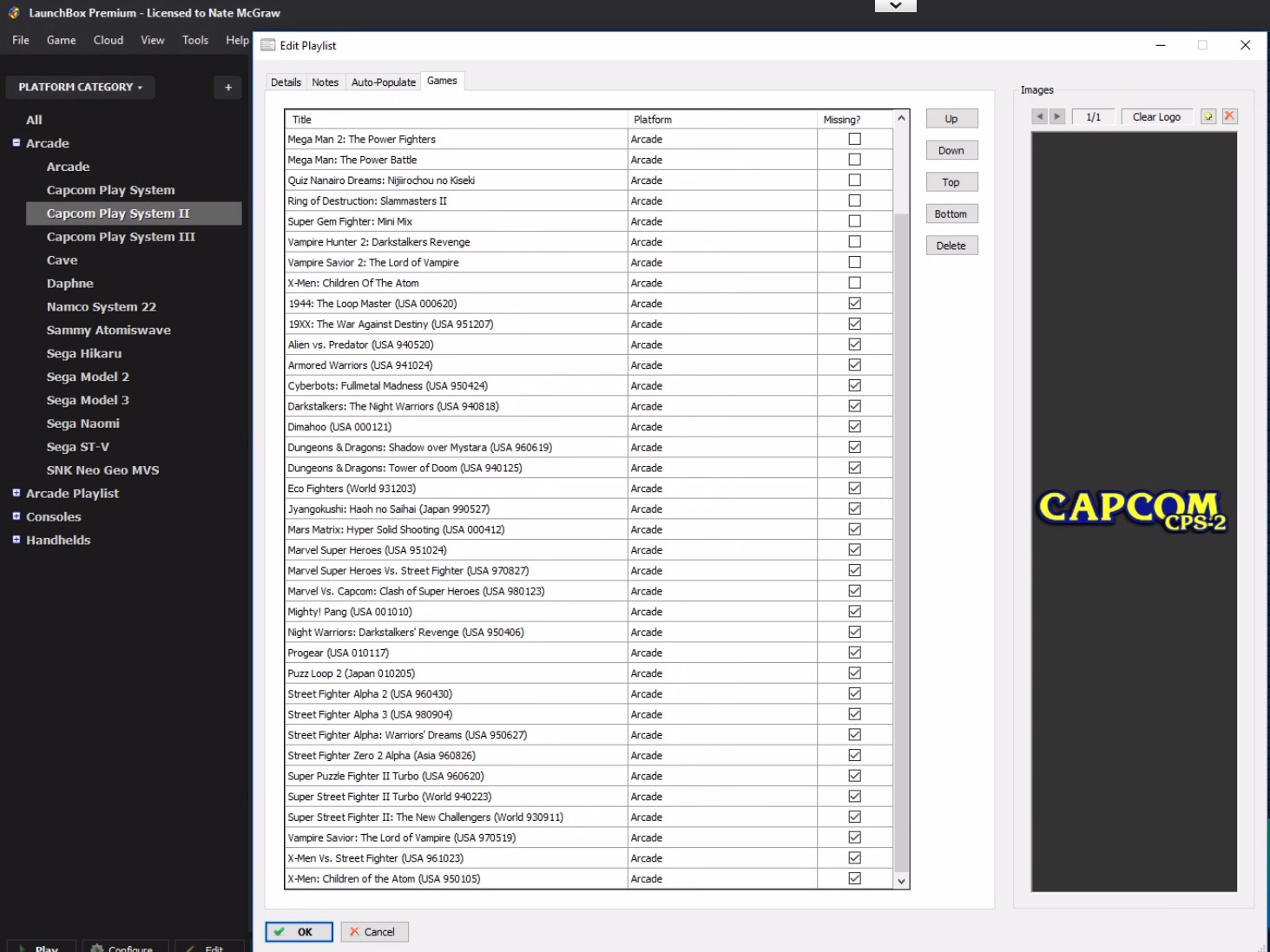Select Sega Model 3 in sidebar
The width and height of the screenshot is (1270, 952).
(x=88, y=400)
